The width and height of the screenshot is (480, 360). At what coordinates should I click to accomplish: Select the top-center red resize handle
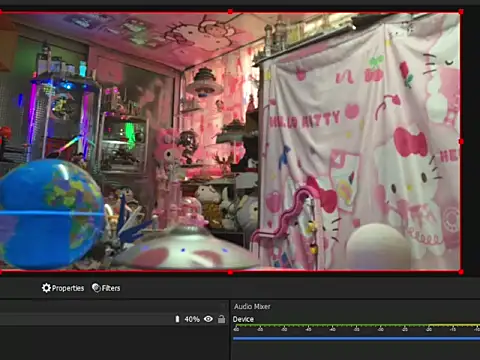point(230,12)
